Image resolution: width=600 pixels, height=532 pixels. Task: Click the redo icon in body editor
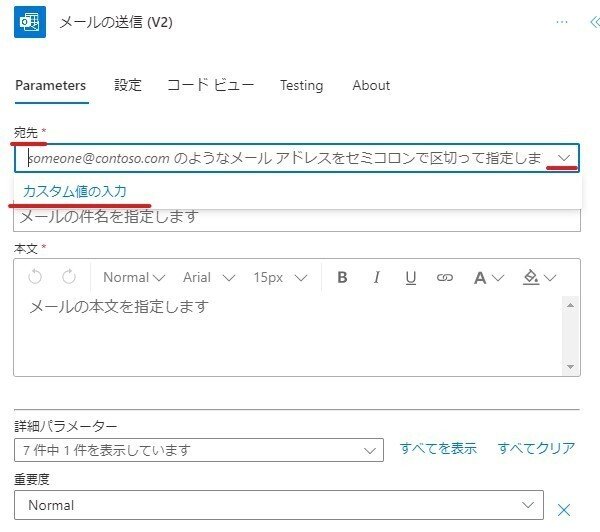(69, 277)
